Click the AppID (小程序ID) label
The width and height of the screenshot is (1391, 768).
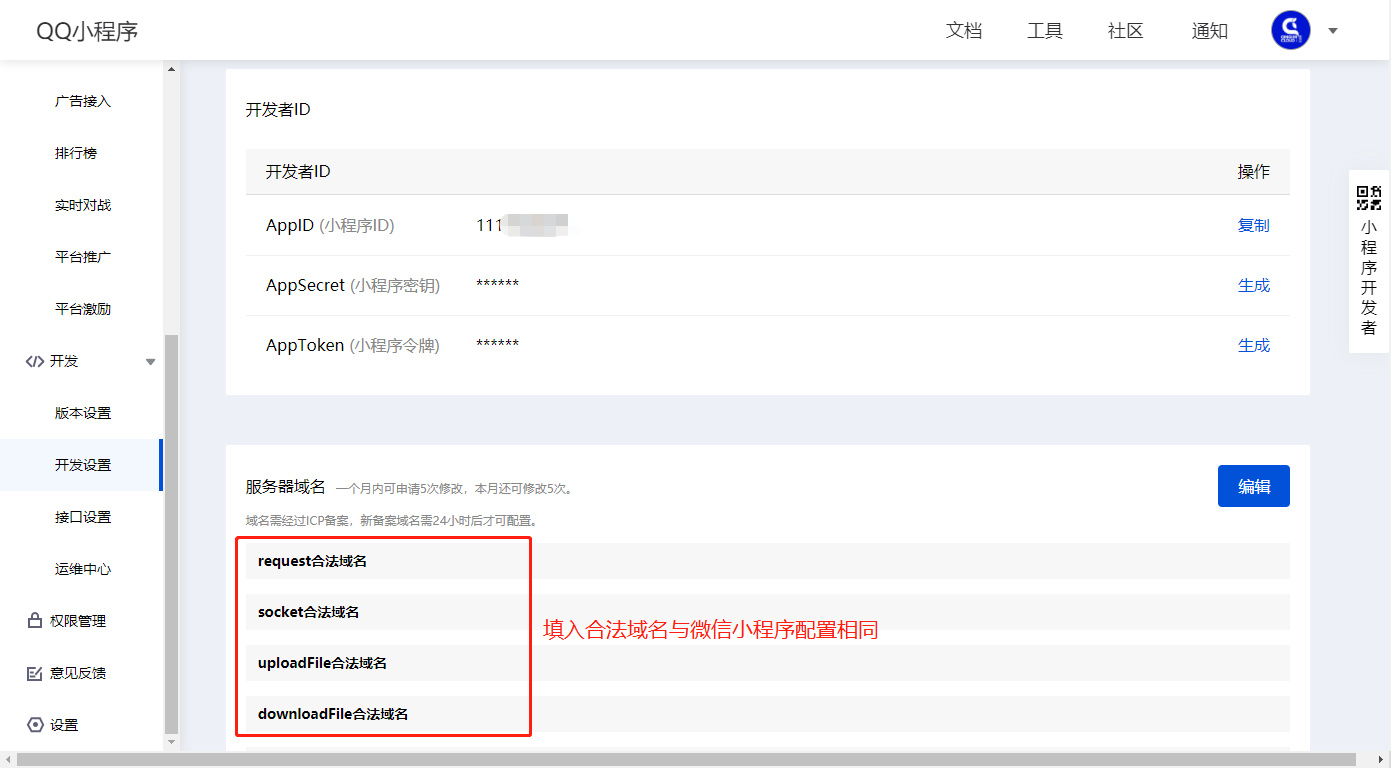tap(330, 225)
